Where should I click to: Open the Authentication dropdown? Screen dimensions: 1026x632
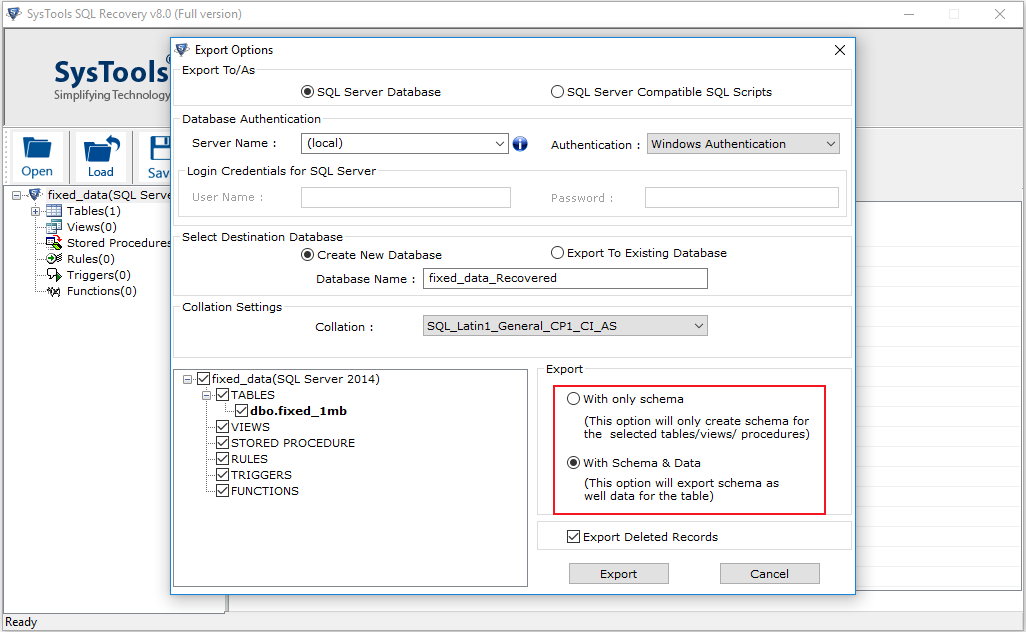pyautogui.click(x=830, y=144)
